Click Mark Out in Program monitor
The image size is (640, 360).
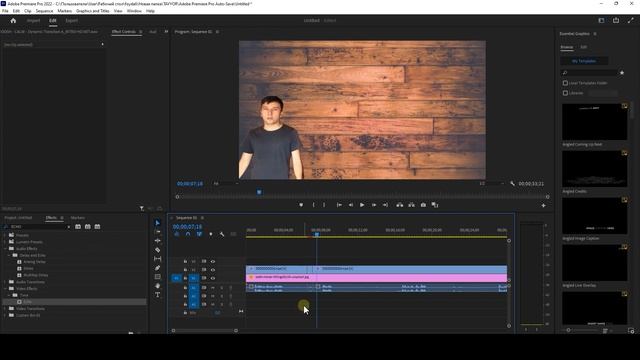324,205
